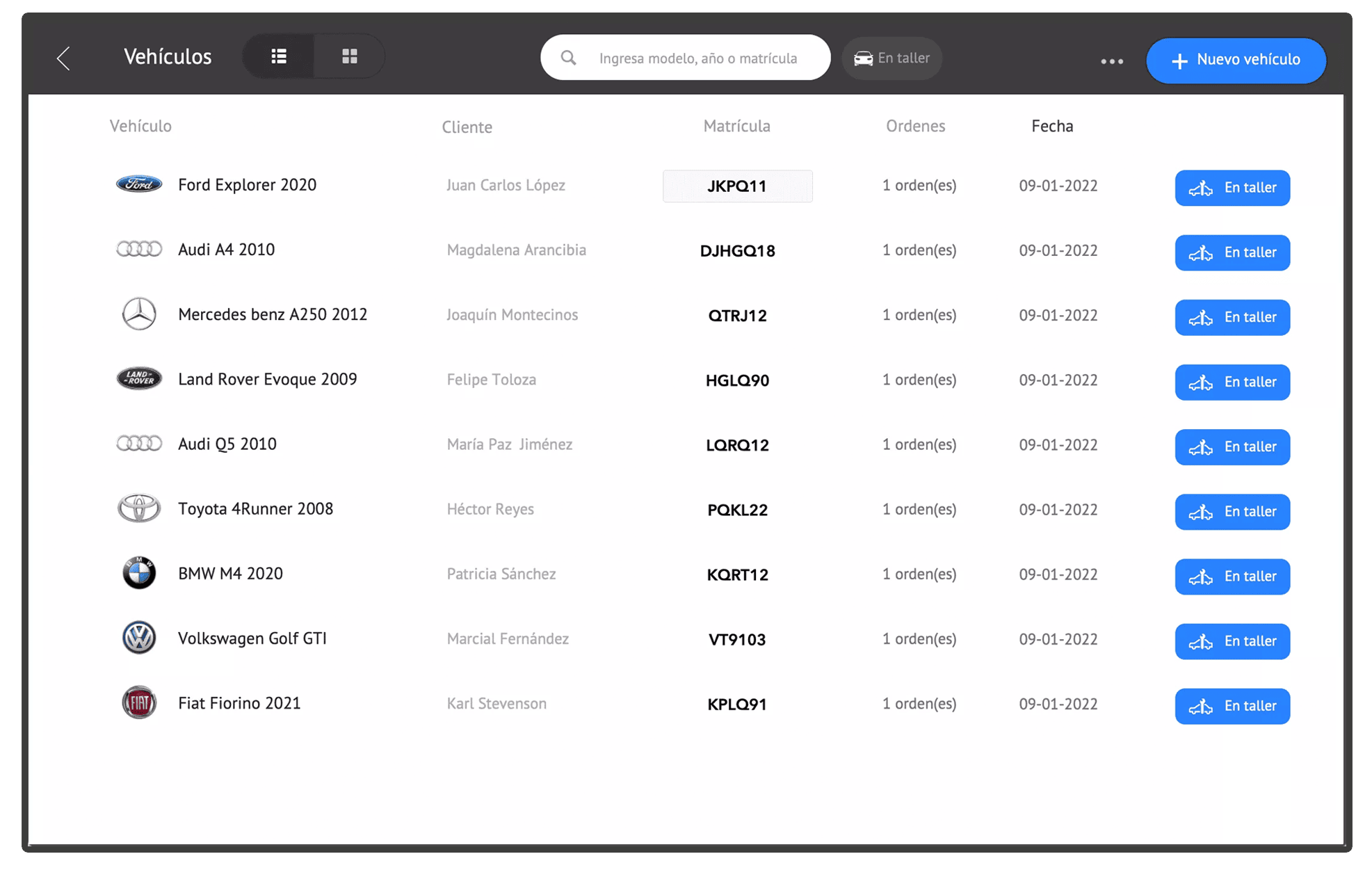Toggle the 'En taller' filter chip
The height and width of the screenshot is (870, 1372).
tap(891, 58)
